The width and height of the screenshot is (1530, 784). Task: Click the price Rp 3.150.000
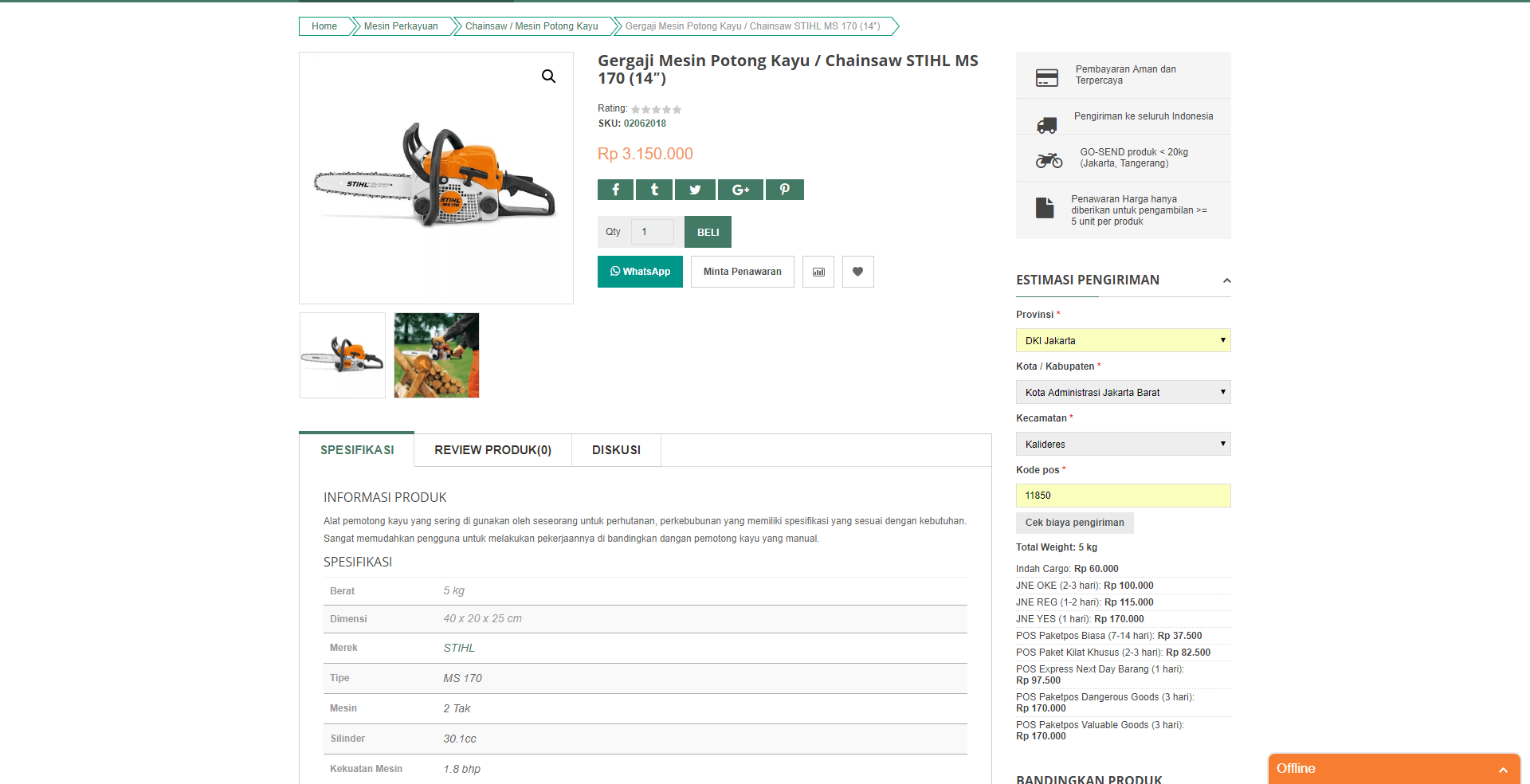point(645,154)
